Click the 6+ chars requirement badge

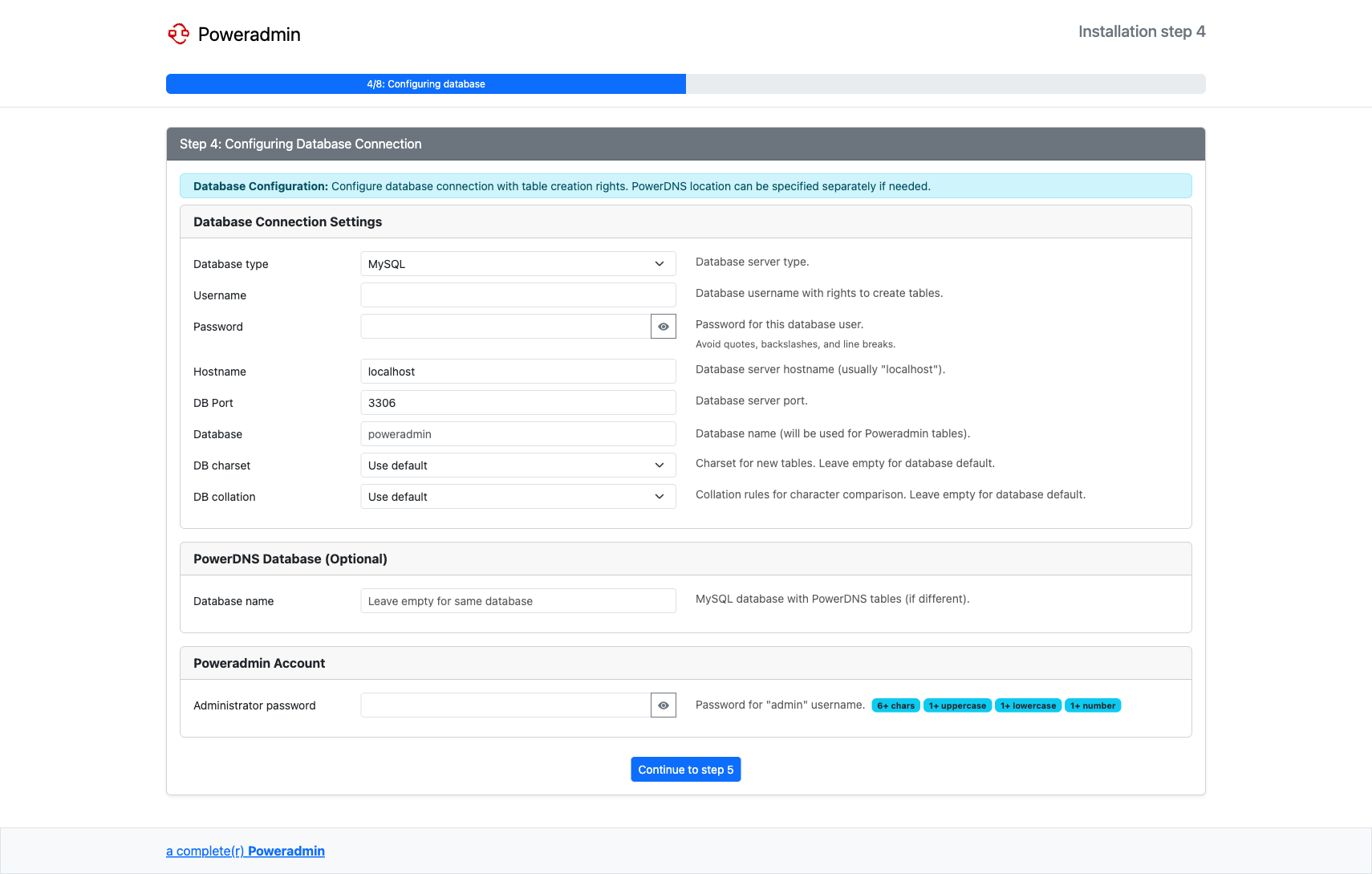point(895,705)
